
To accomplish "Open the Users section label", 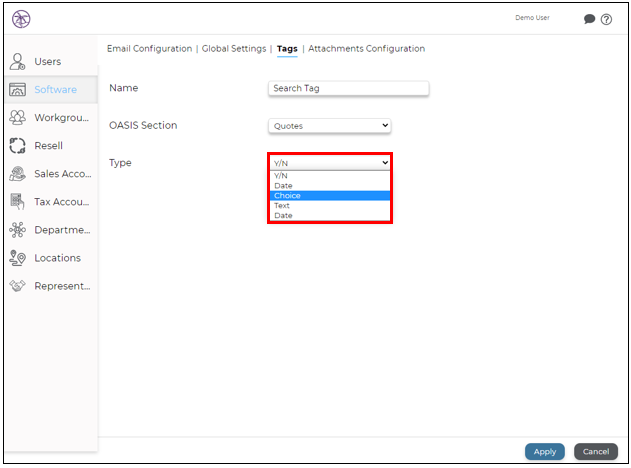I will point(47,62).
